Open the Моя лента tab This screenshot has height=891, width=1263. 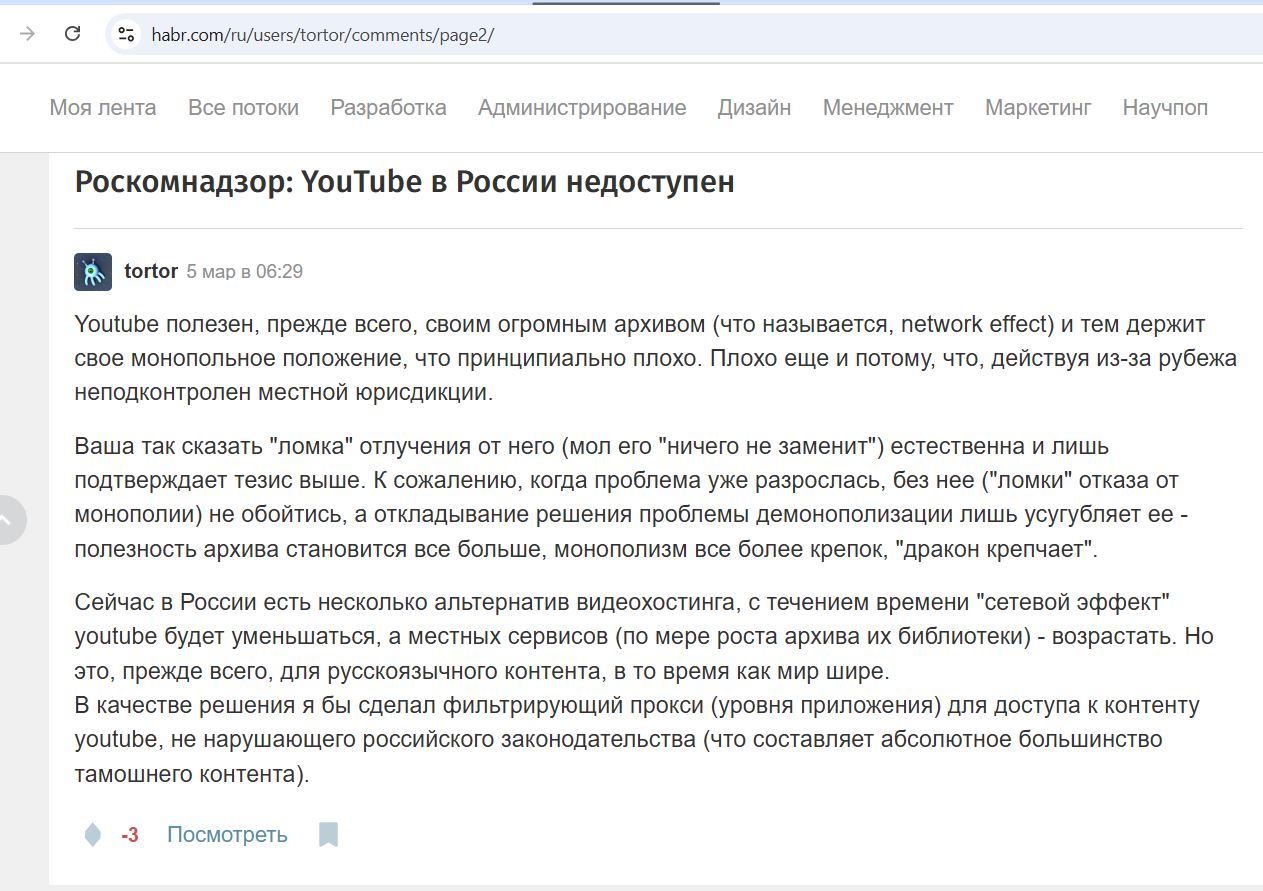[103, 107]
